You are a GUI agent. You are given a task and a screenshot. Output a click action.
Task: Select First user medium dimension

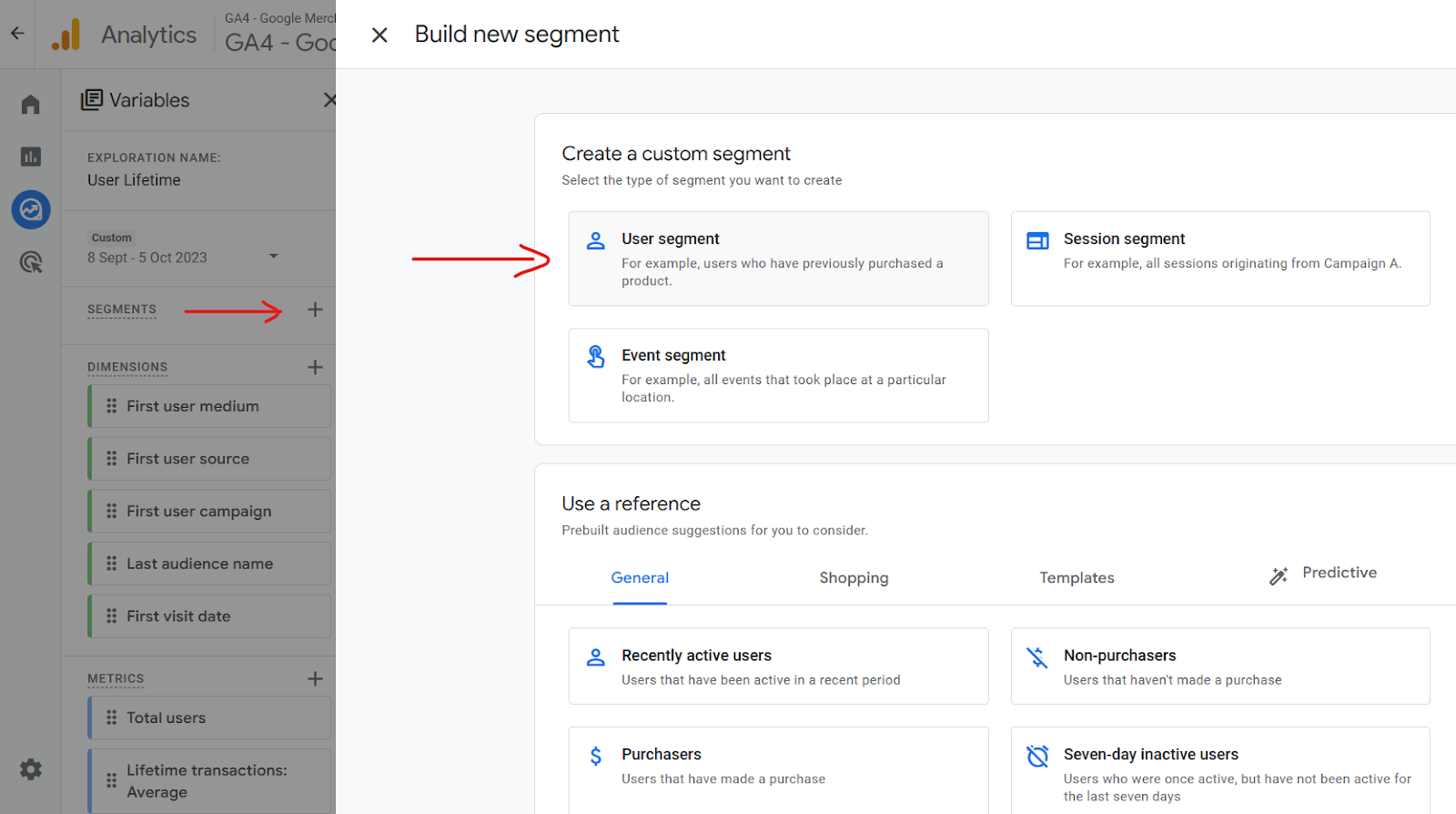coord(209,406)
